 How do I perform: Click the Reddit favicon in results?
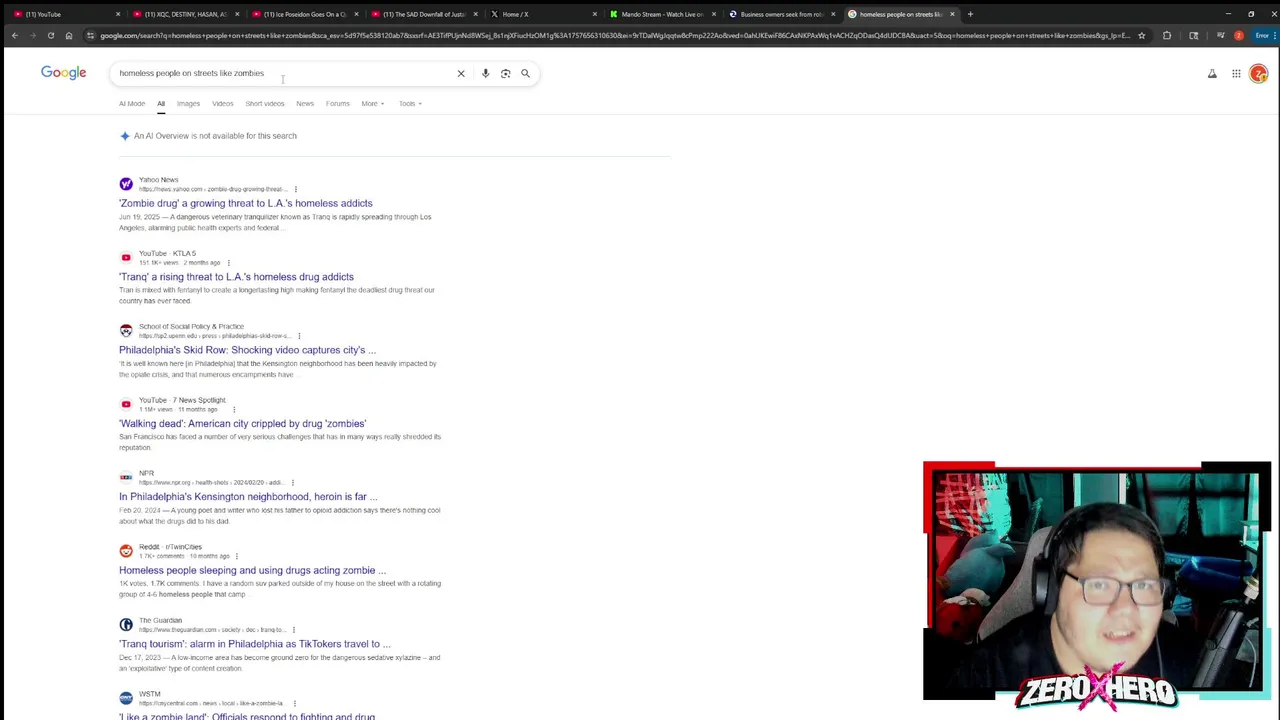pyautogui.click(x=126, y=551)
